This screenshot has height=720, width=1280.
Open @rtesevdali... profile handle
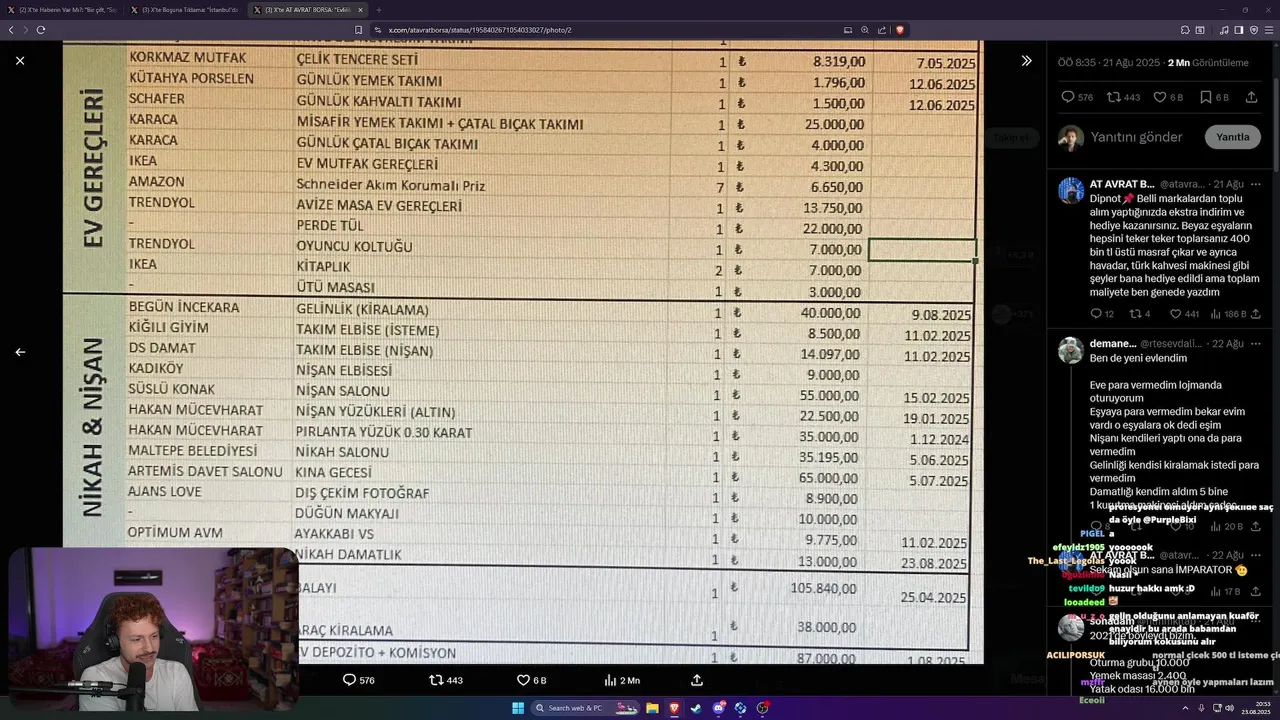(1171, 344)
